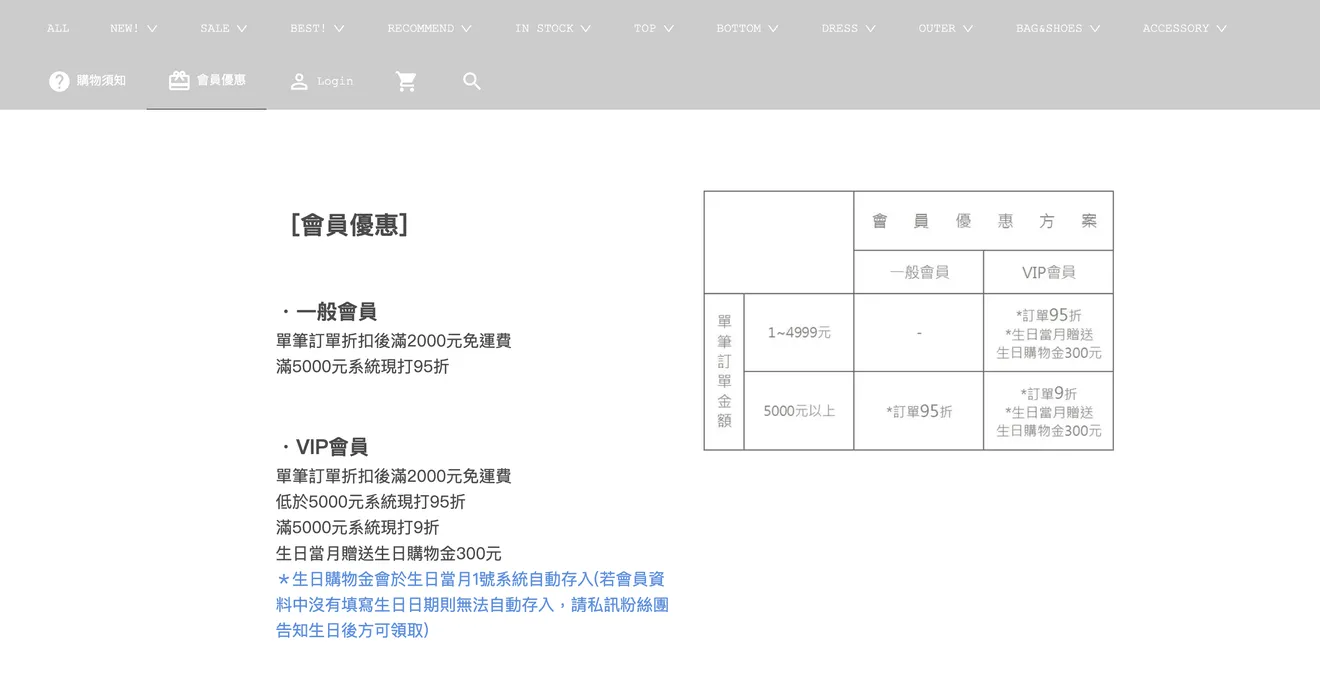Click the 5000元以上 table row label
The width and height of the screenshot is (1320, 693).
[x=799, y=411]
